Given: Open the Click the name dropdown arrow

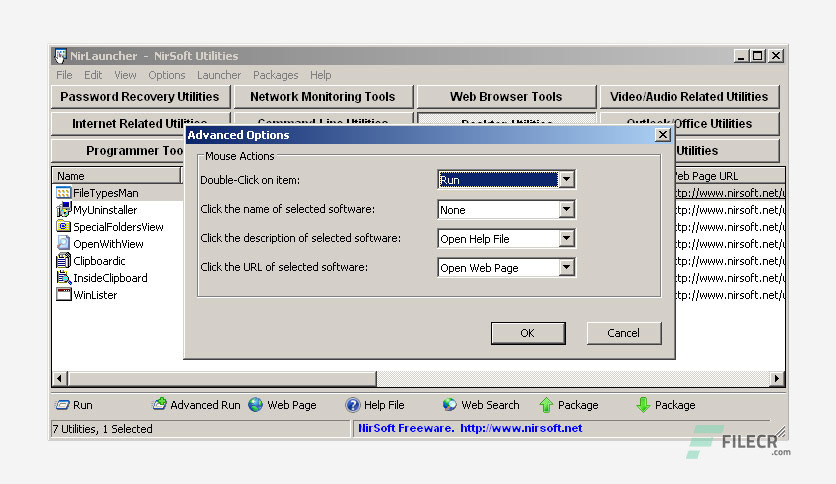Looking at the screenshot, I should pyautogui.click(x=566, y=209).
